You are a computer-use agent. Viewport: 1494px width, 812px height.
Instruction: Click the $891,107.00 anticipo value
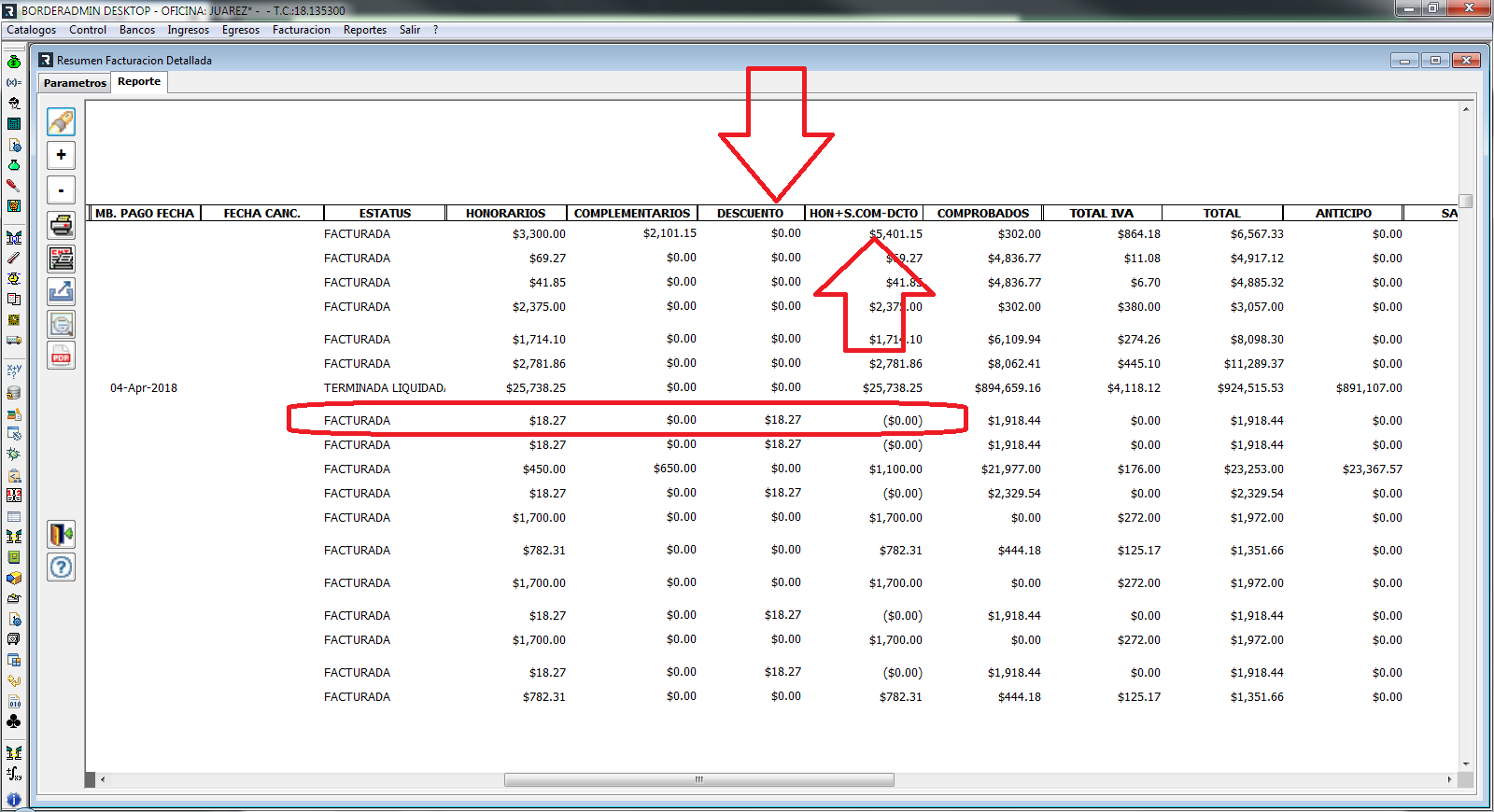(1369, 388)
